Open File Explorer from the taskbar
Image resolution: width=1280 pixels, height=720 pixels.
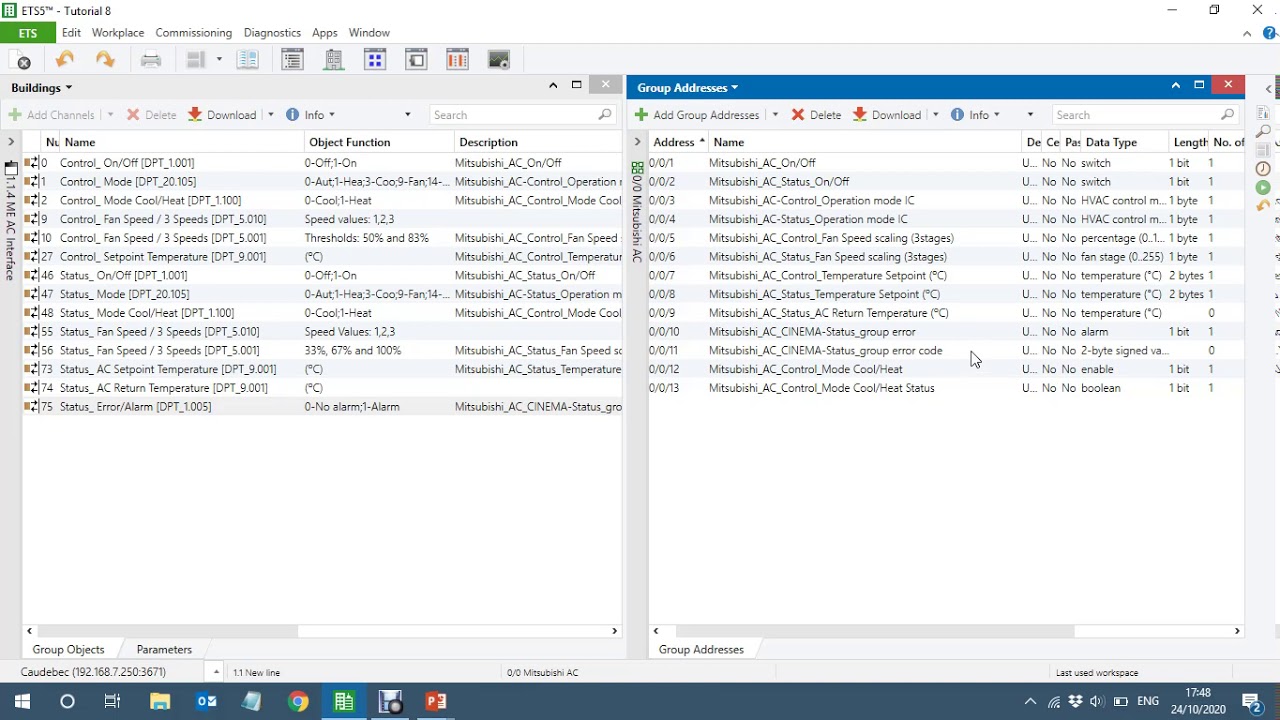pos(160,701)
